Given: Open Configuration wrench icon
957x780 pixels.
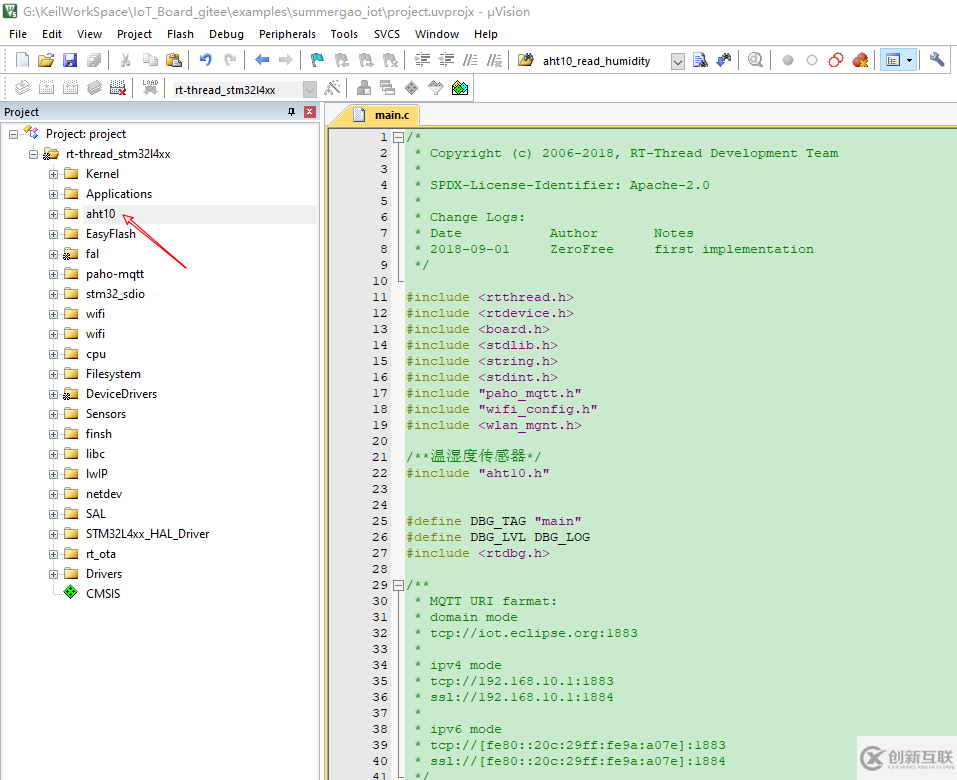Looking at the screenshot, I should coord(937,60).
